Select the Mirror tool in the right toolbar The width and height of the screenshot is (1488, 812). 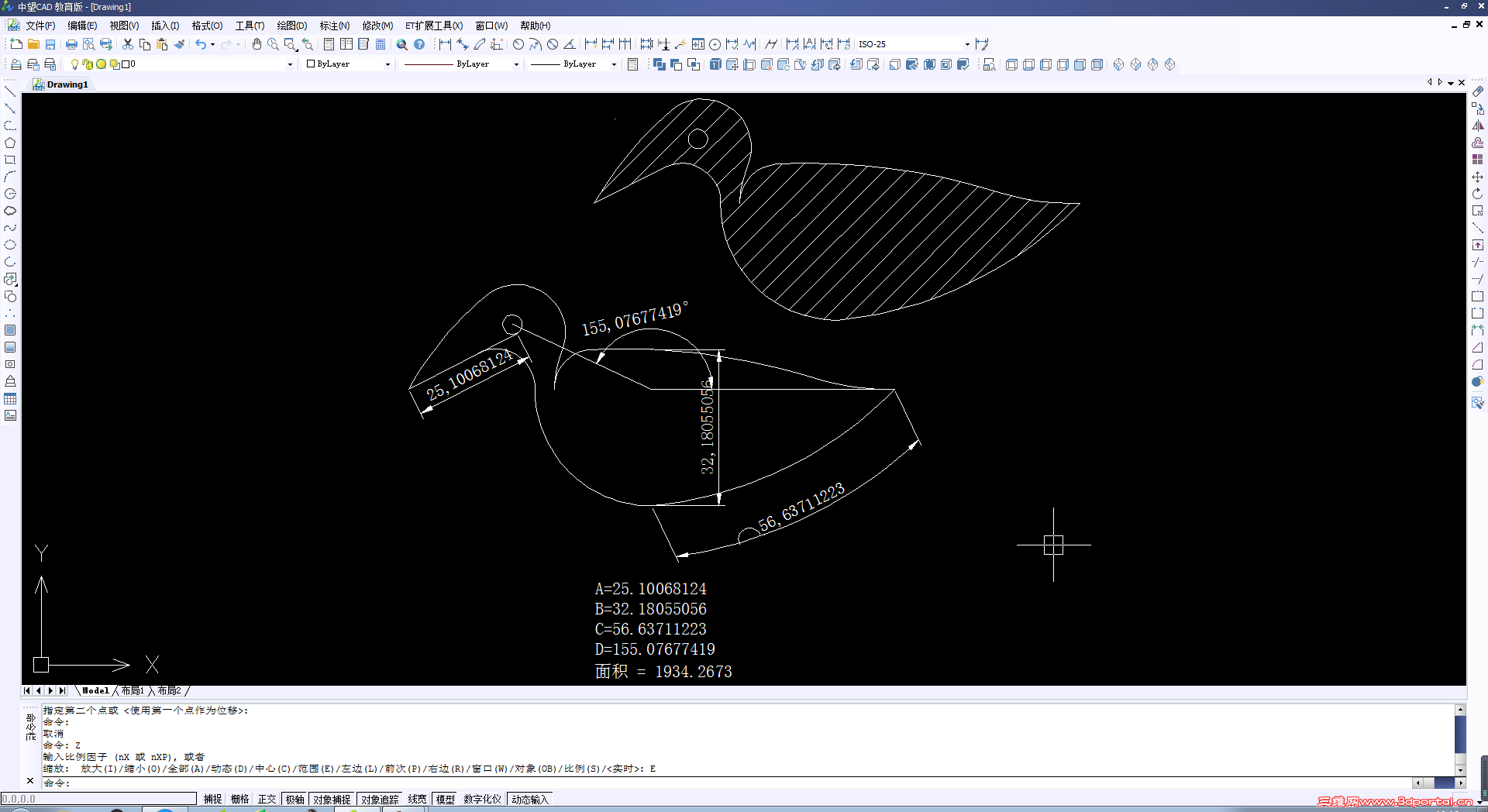pyautogui.click(x=1478, y=126)
